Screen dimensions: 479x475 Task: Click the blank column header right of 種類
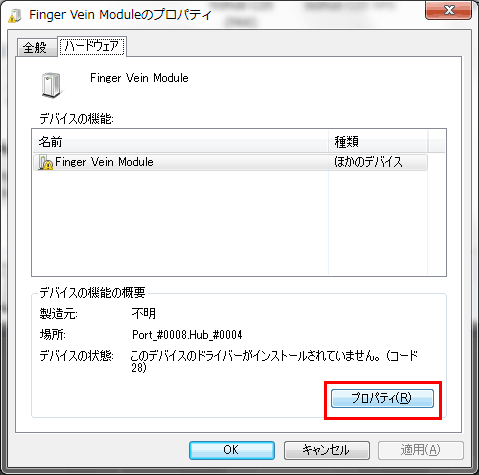[x=436, y=142]
